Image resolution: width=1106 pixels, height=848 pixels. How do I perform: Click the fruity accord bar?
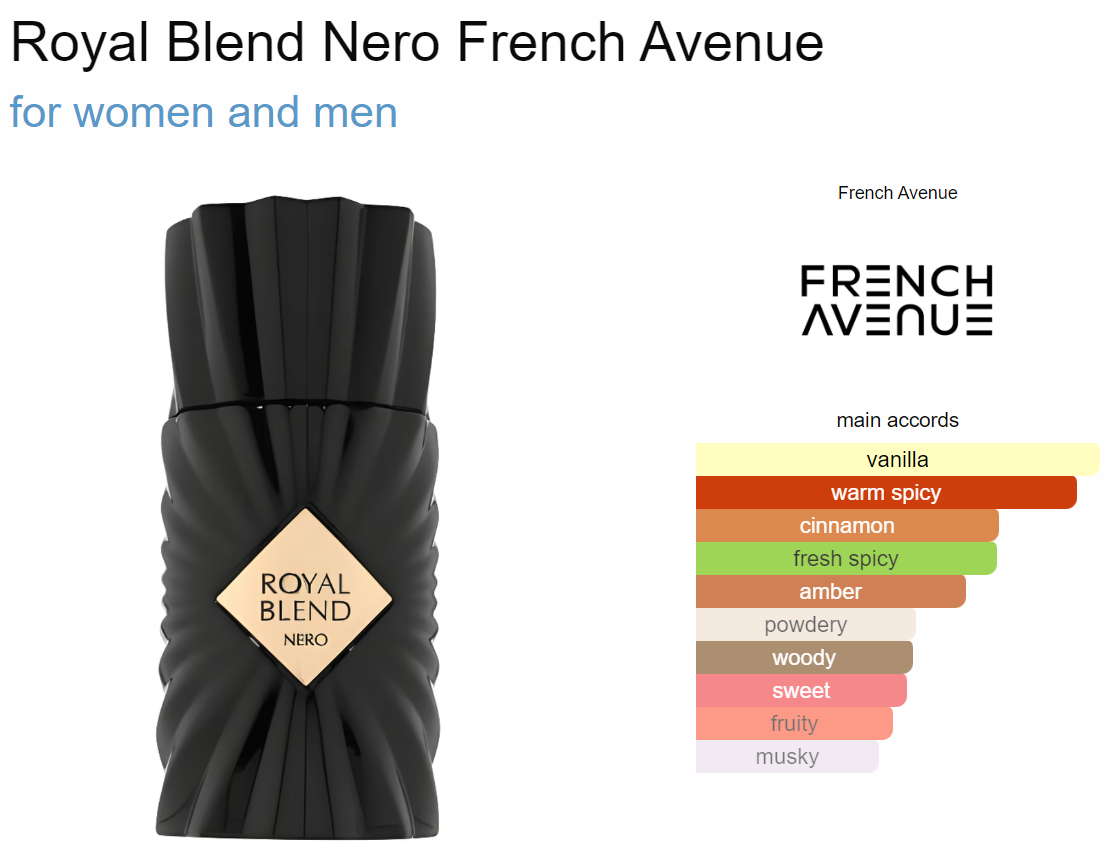pyautogui.click(x=794, y=723)
